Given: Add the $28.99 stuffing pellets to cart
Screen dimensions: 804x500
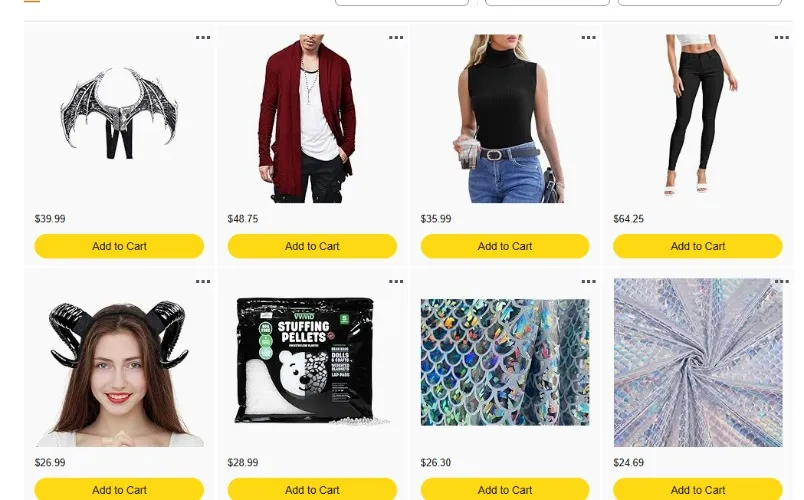Looking at the screenshot, I should 312,489.
